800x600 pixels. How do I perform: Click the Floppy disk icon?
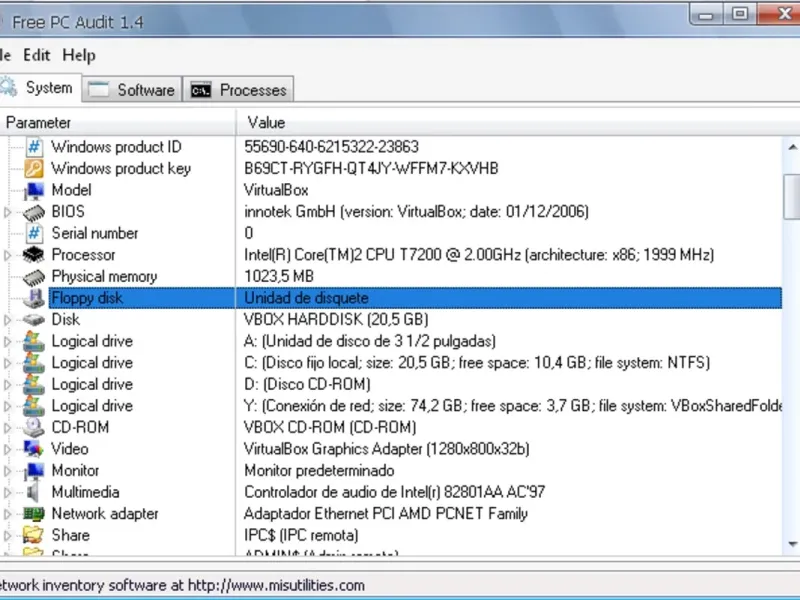(34, 298)
